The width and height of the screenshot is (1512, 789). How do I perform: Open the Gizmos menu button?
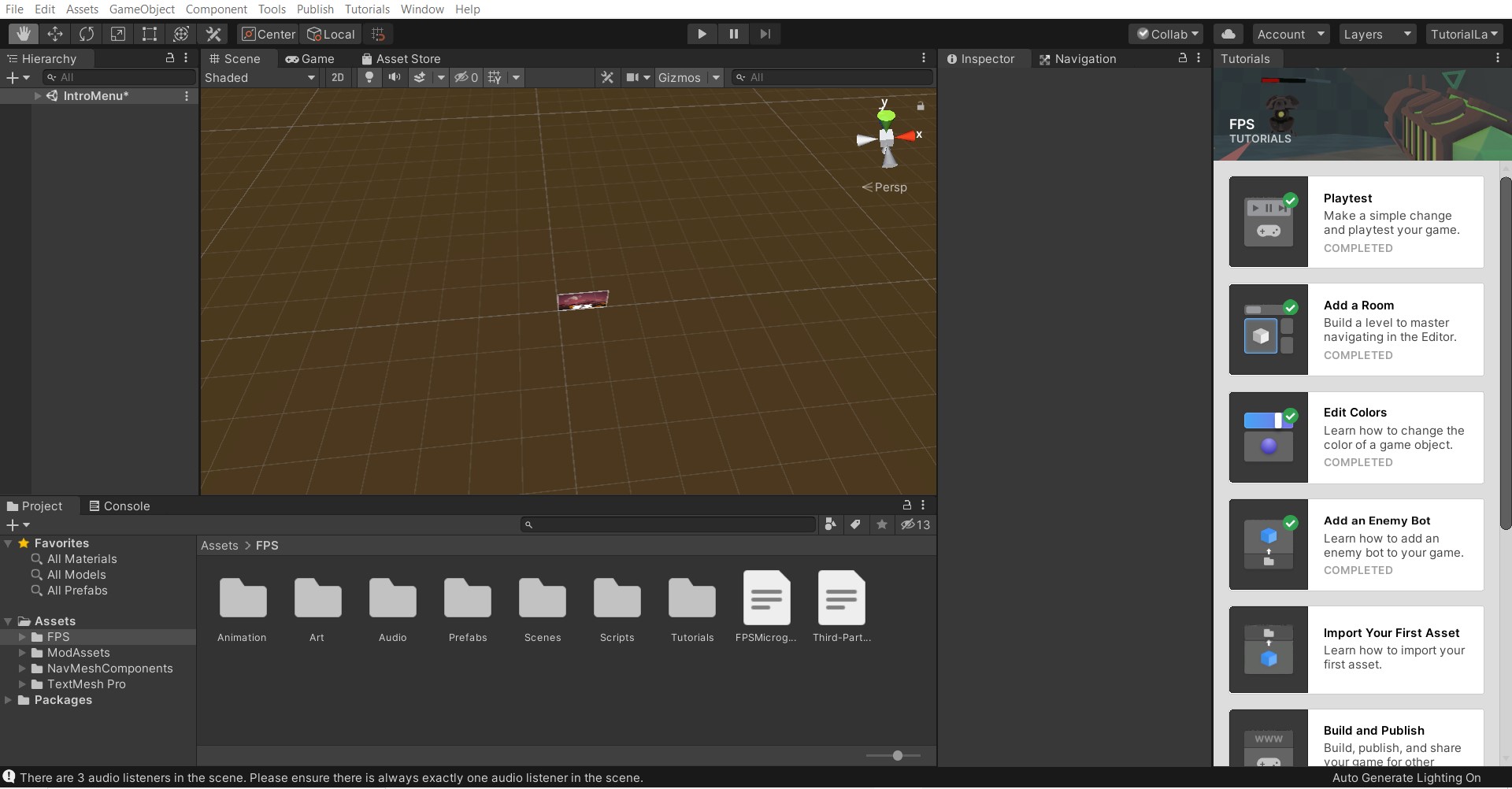pos(679,77)
